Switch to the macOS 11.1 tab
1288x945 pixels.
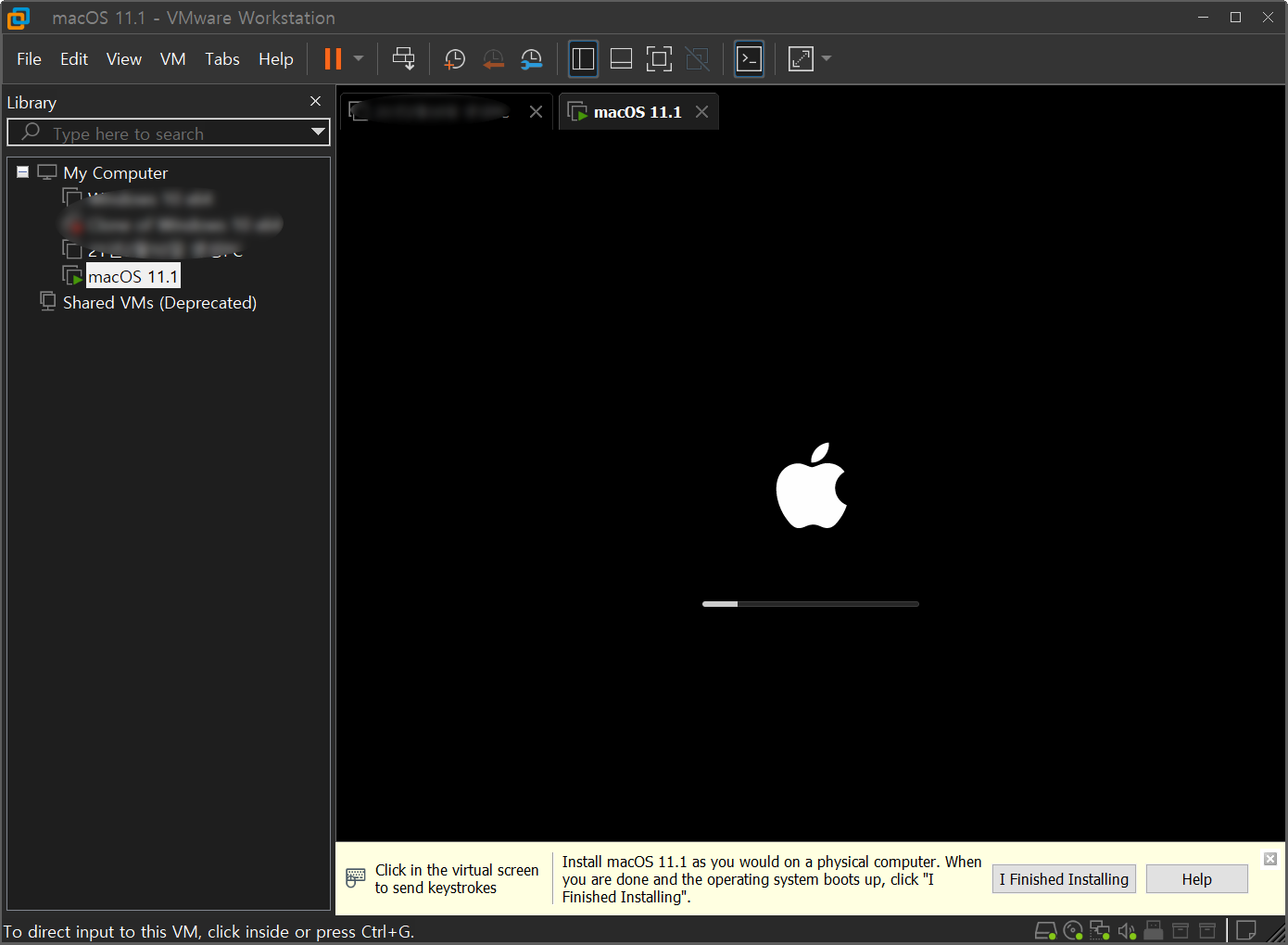point(638,112)
